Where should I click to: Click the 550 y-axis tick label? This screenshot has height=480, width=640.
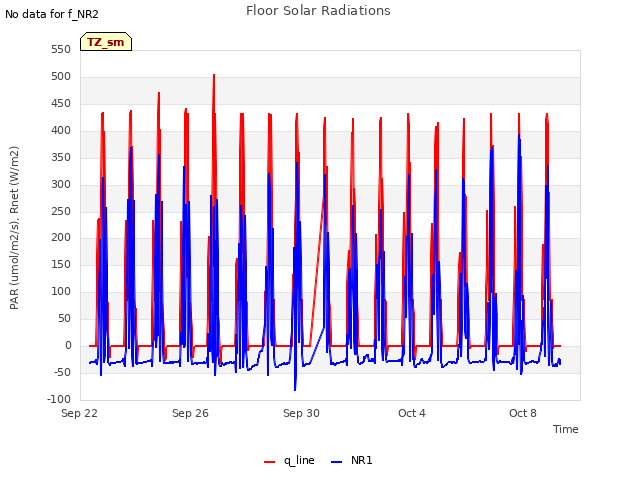coord(61,50)
